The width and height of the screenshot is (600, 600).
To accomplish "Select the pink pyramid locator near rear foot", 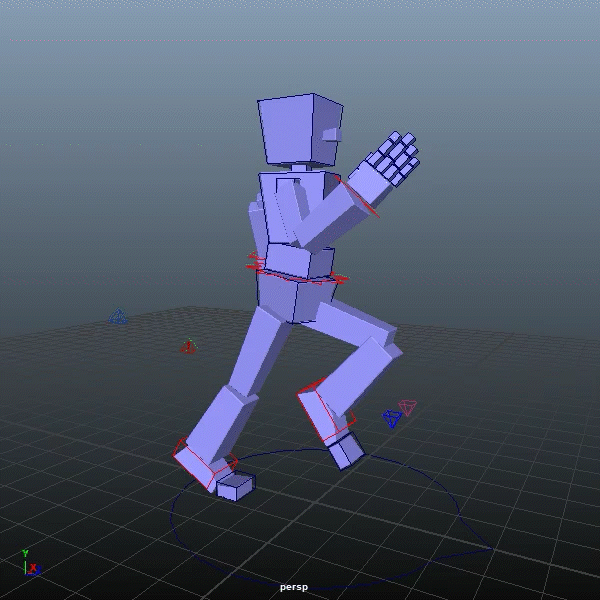I will tap(408, 407).
